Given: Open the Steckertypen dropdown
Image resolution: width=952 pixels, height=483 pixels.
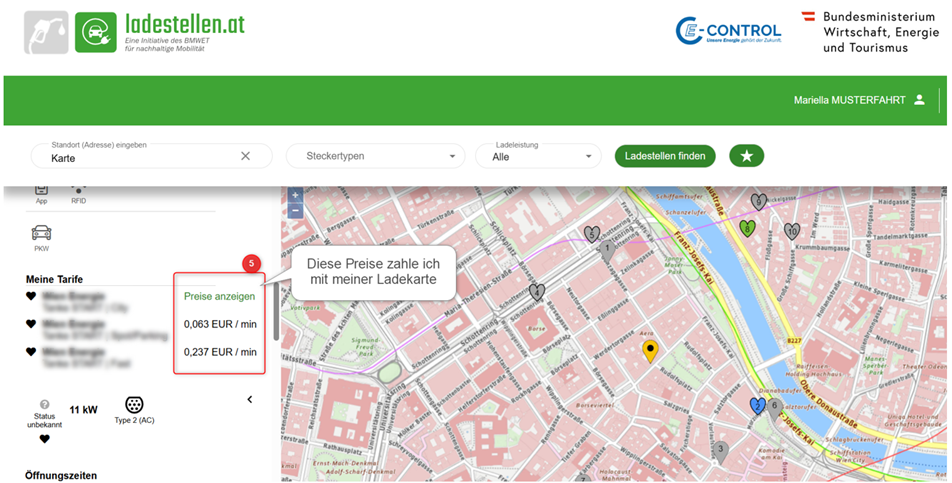Looking at the screenshot, I should [375, 156].
